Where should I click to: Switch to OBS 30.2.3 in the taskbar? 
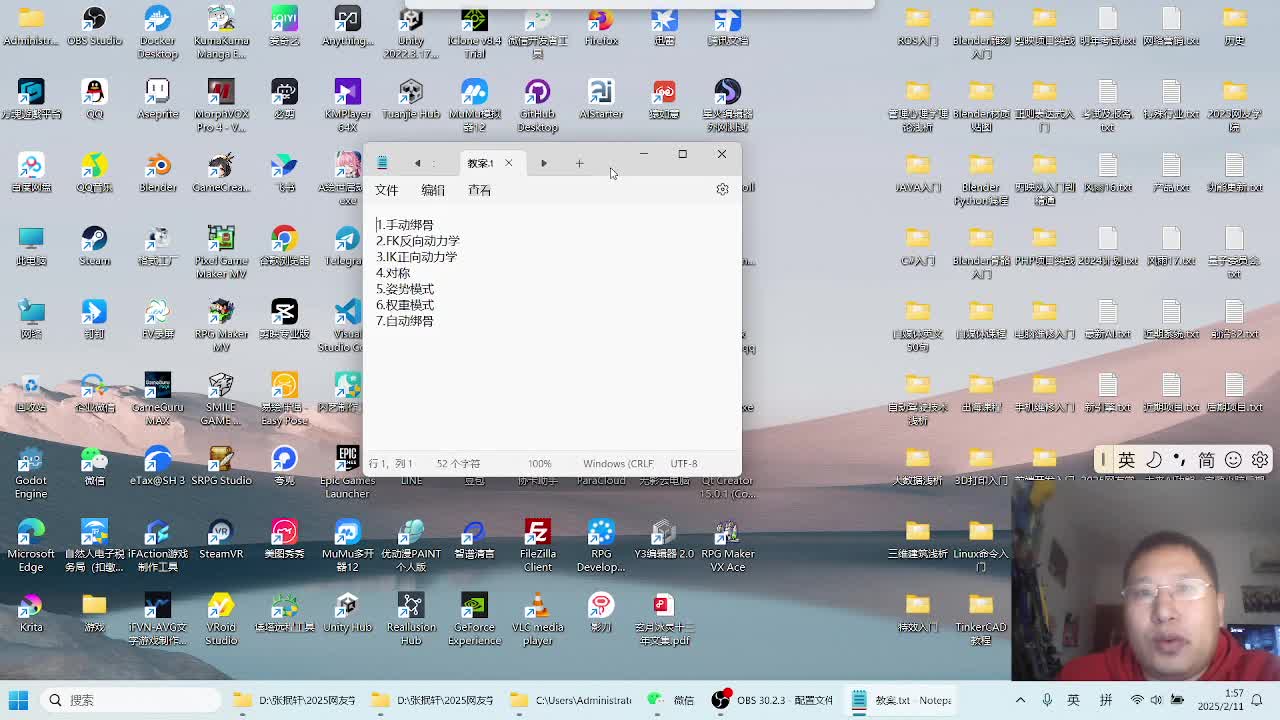pyautogui.click(x=772, y=700)
